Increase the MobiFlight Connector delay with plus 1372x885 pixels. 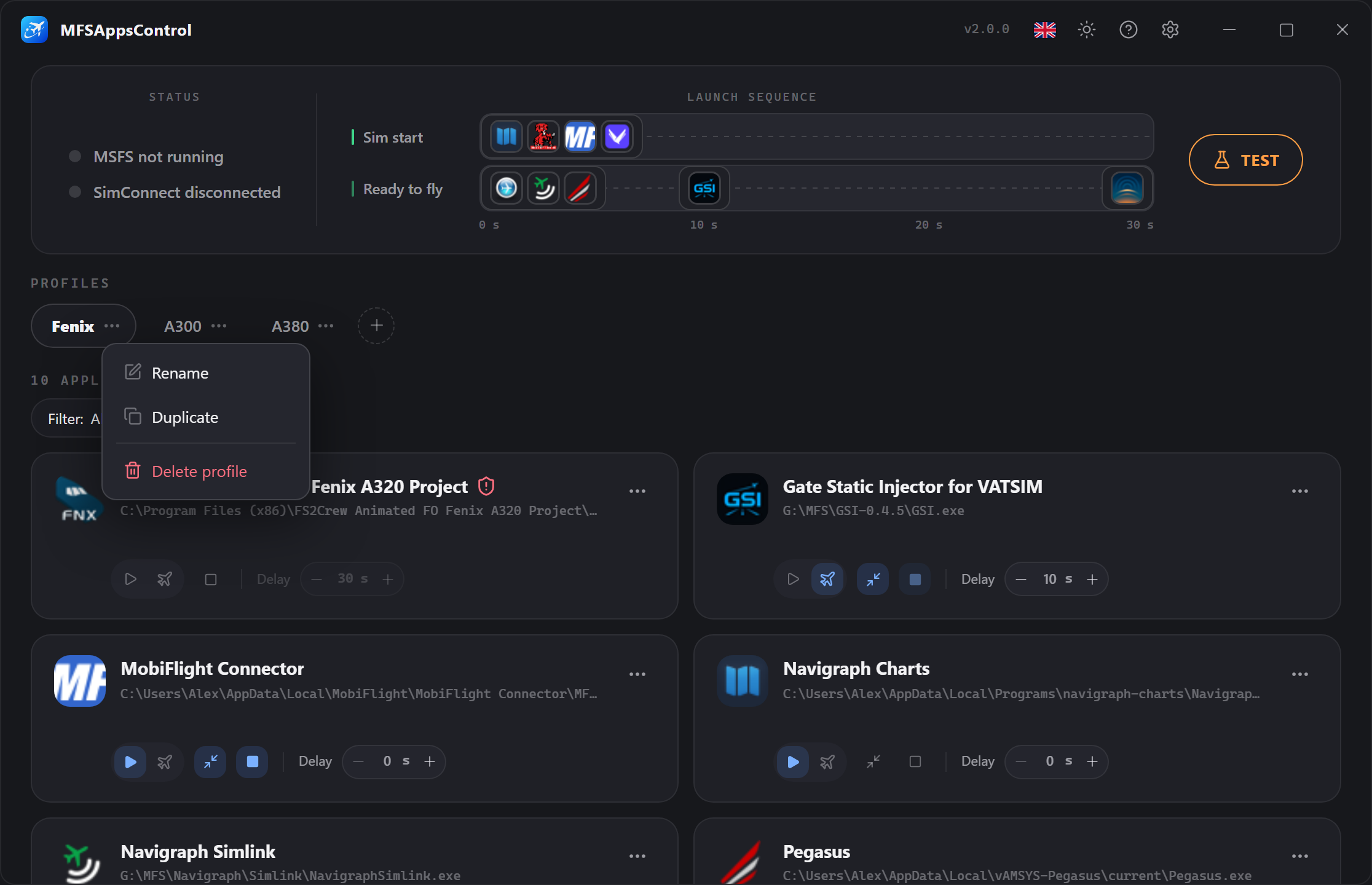tap(430, 761)
